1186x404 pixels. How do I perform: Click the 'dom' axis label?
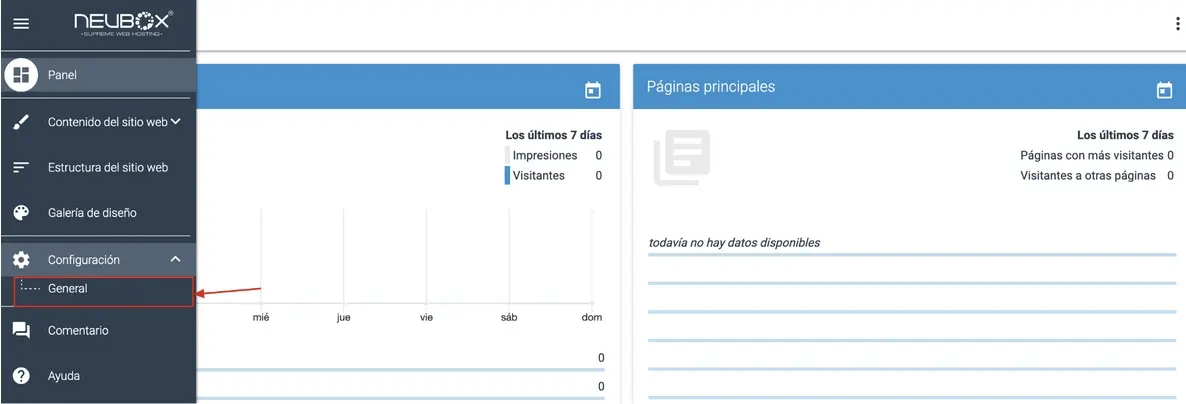(x=591, y=318)
